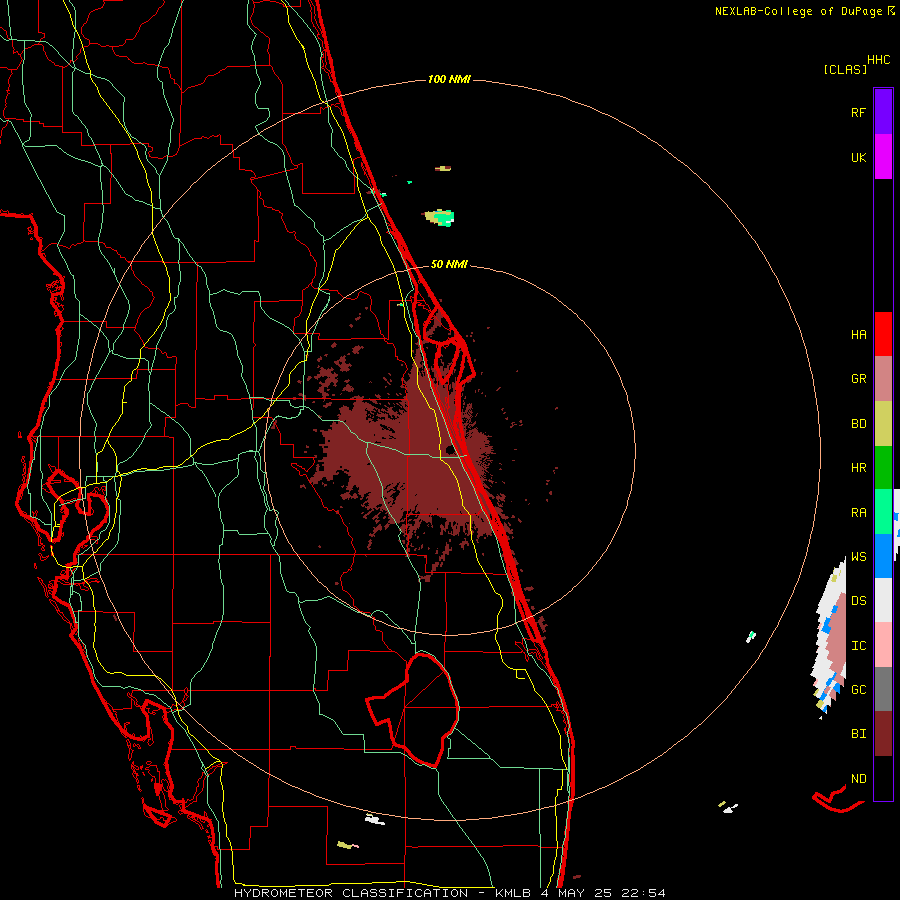This screenshot has height=900, width=900.
Task: Click the RA legend label
Action: (x=858, y=513)
